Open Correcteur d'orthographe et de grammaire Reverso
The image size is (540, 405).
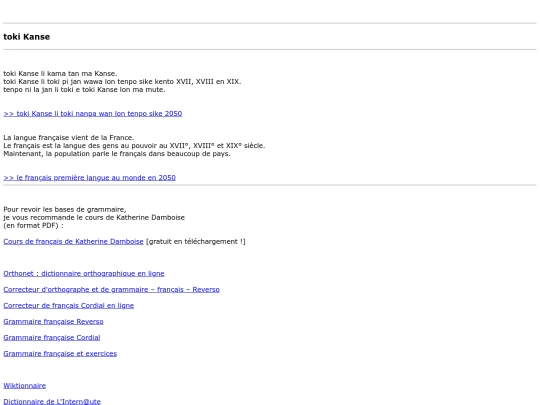[x=112, y=290]
